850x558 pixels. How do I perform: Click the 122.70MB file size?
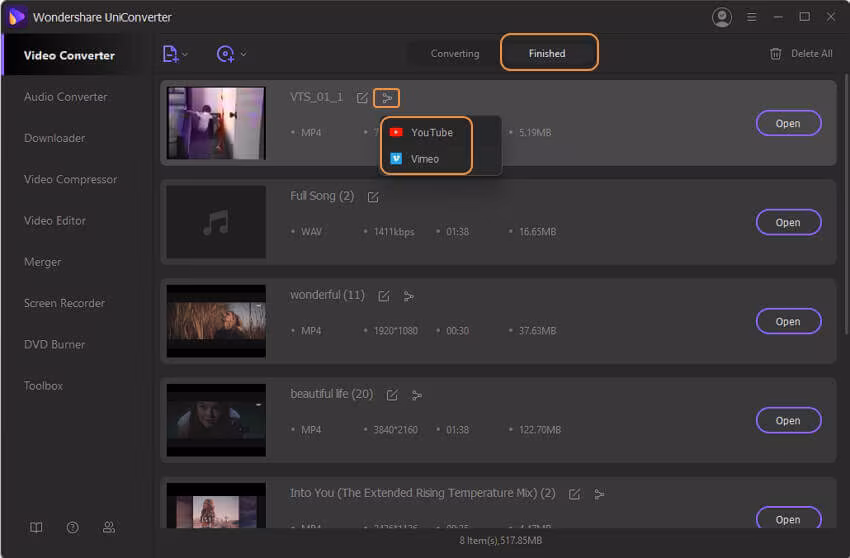[x=540, y=430]
